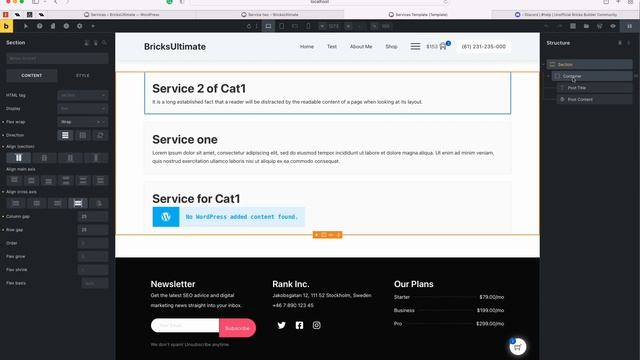This screenshot has height=360, width=640.
Task: Click the Section icon in Structure tree
Action: (x=552, y=64)
